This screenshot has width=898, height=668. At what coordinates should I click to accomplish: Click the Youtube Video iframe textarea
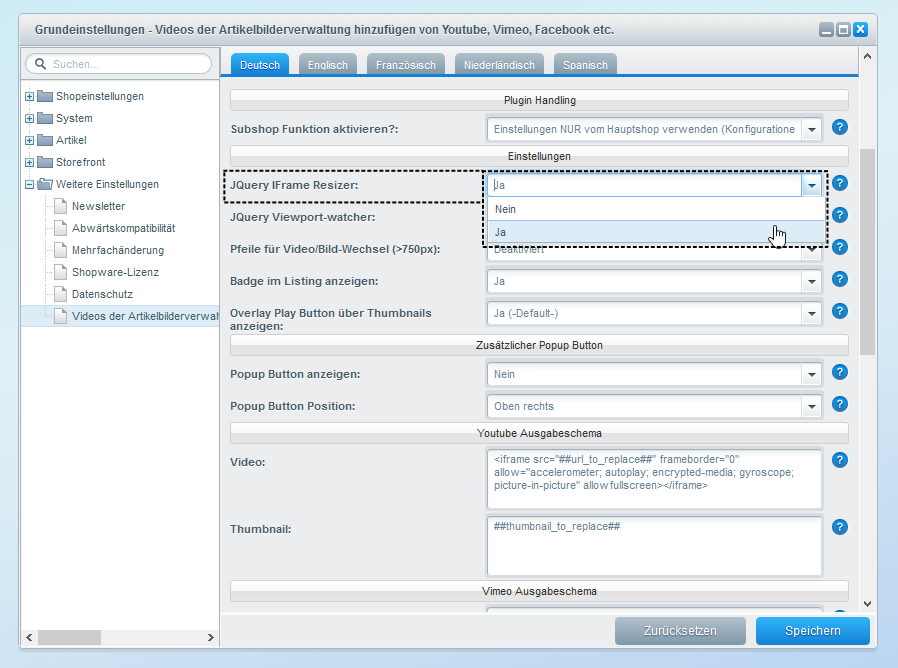click(x=655, y=478)
